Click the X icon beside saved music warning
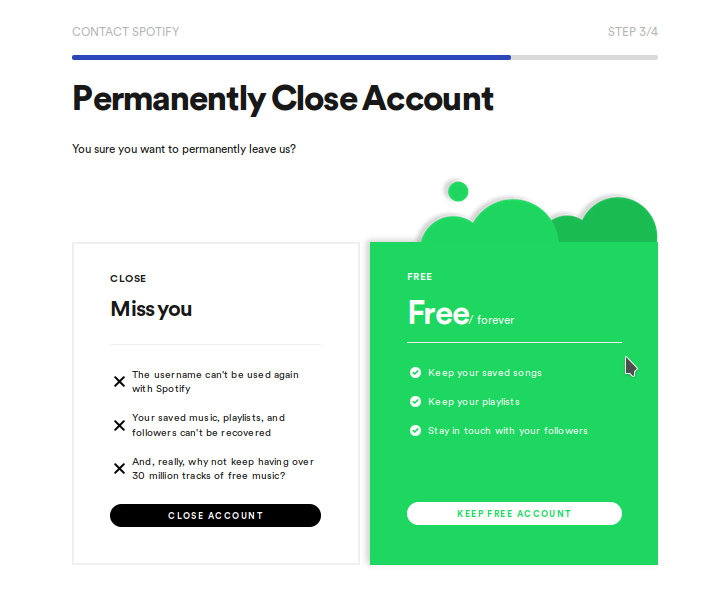725x592 pixels. (x=119, y=425)
